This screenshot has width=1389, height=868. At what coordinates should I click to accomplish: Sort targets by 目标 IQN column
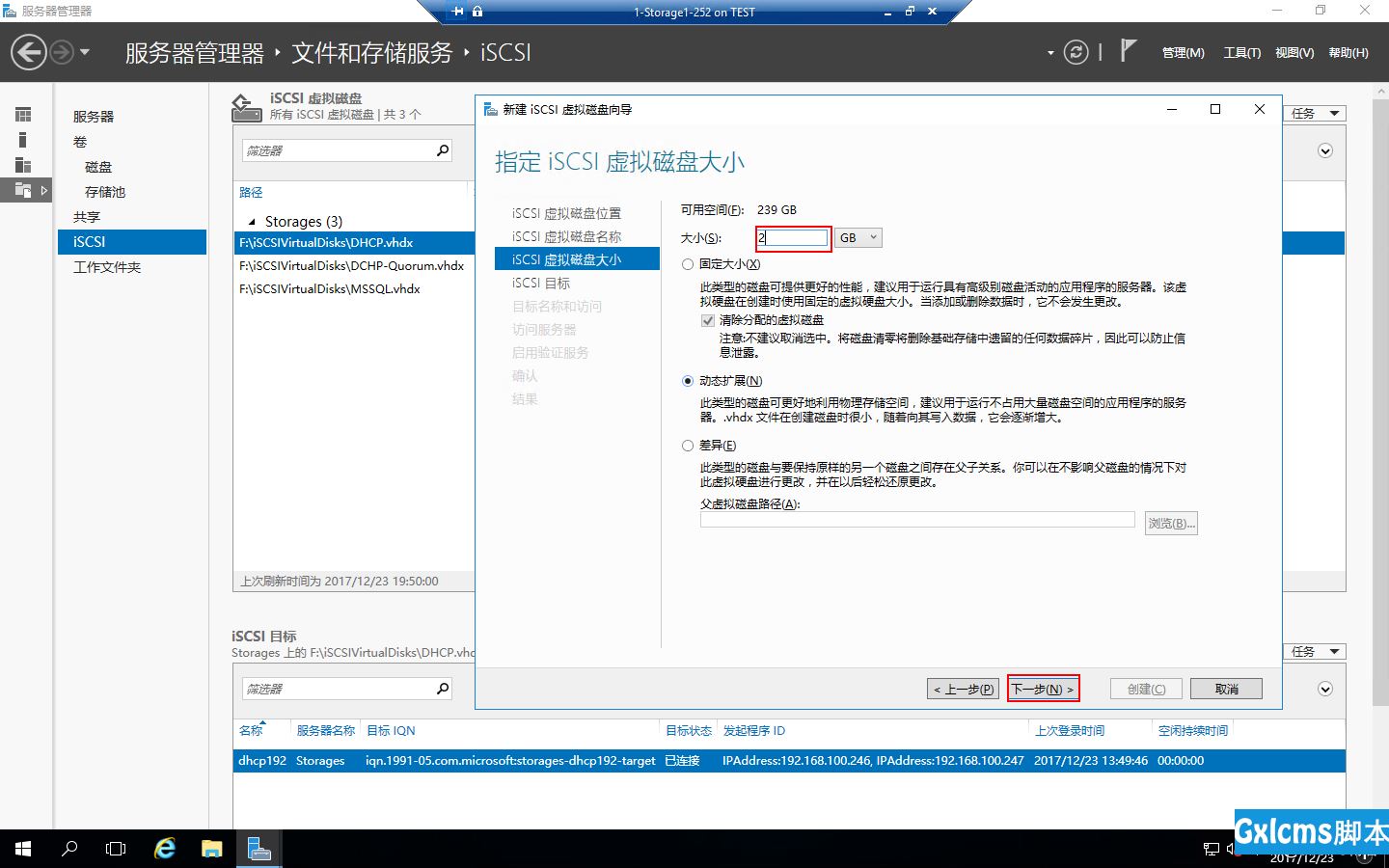391,731
